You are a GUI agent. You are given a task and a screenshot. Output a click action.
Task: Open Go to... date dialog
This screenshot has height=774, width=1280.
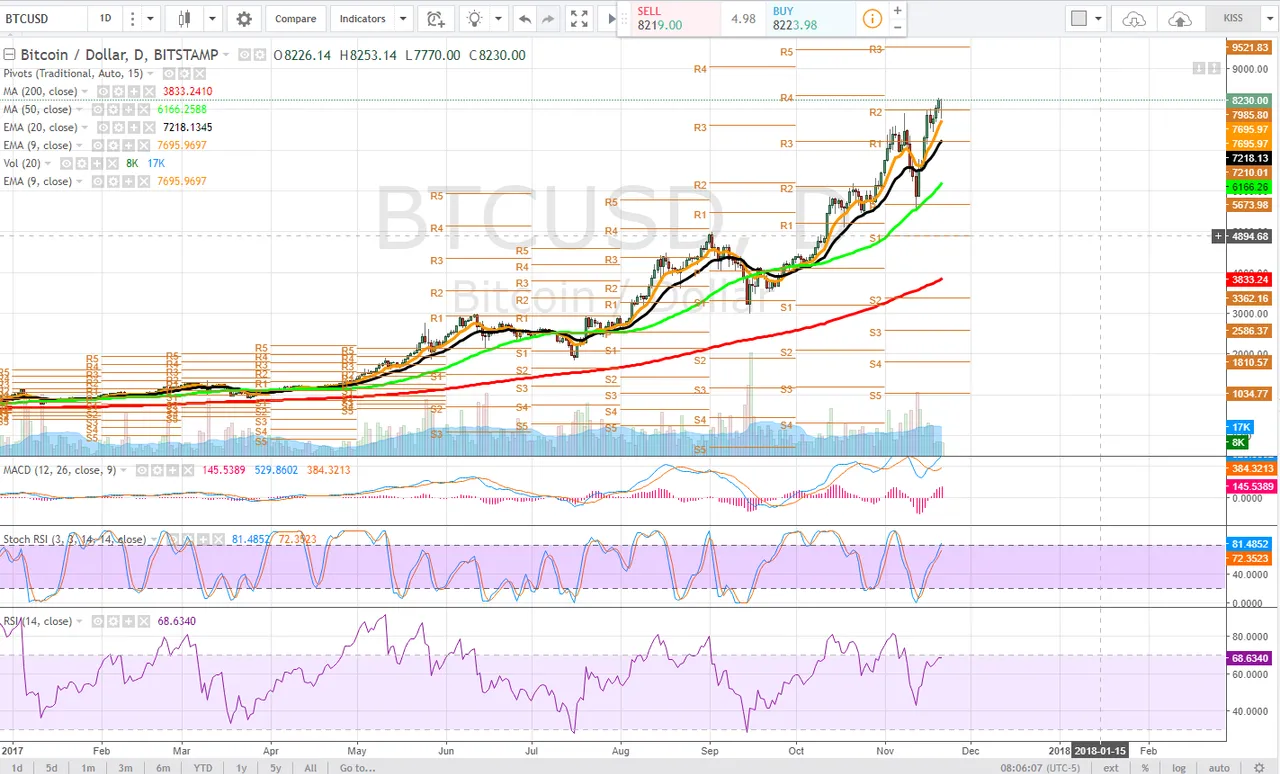click(x=357, y=768)
